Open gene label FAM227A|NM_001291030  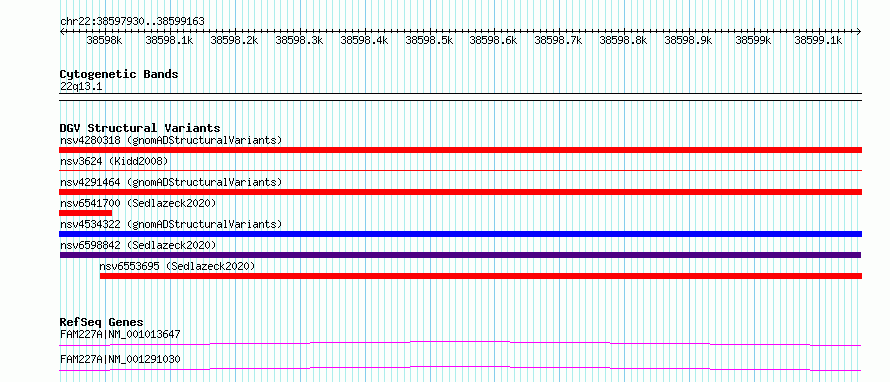(120, 360)
